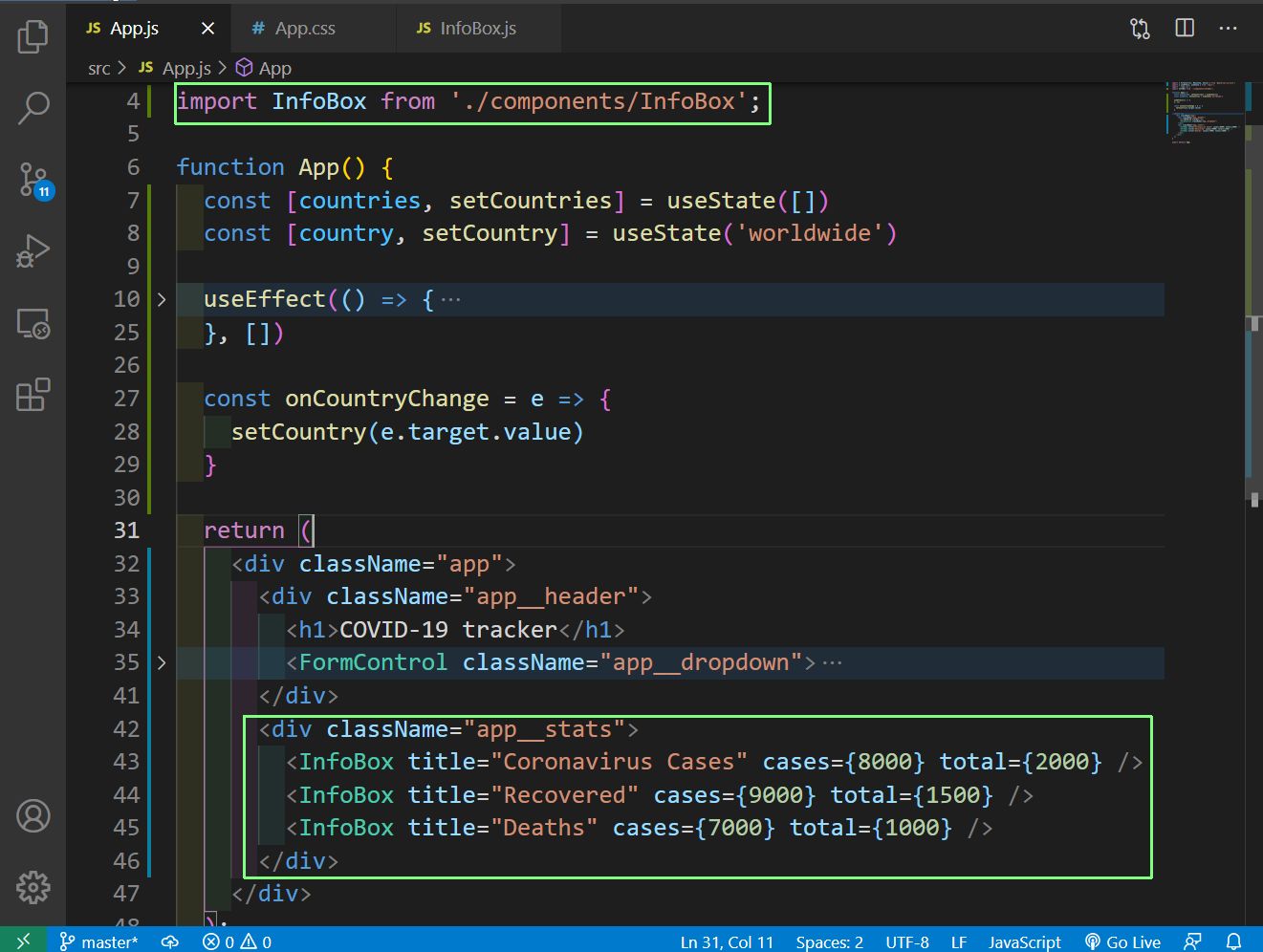The height and width of the screenshot is (952, 1263).
Task: Click src in the breadcrumb
Action: click(x=99, y=69)
